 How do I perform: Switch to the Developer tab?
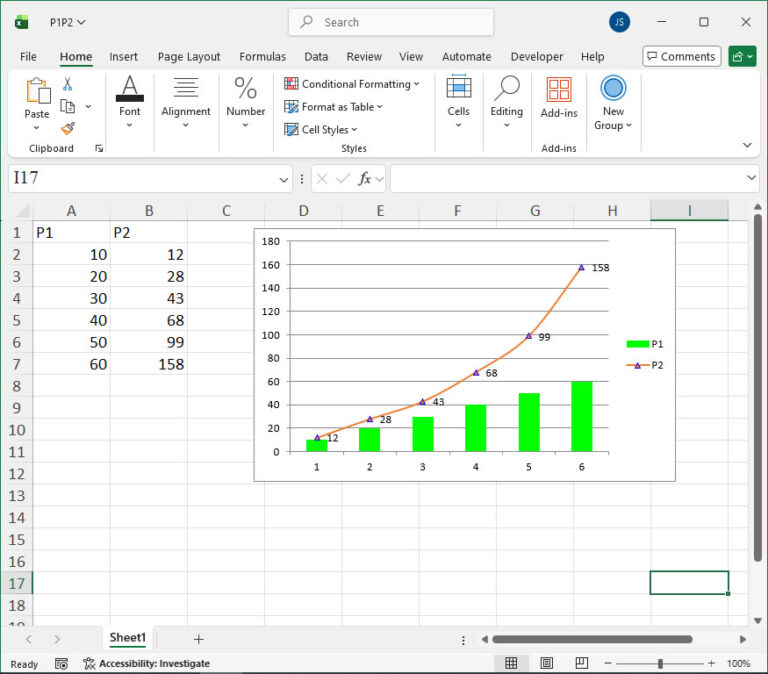click(536, 57)
